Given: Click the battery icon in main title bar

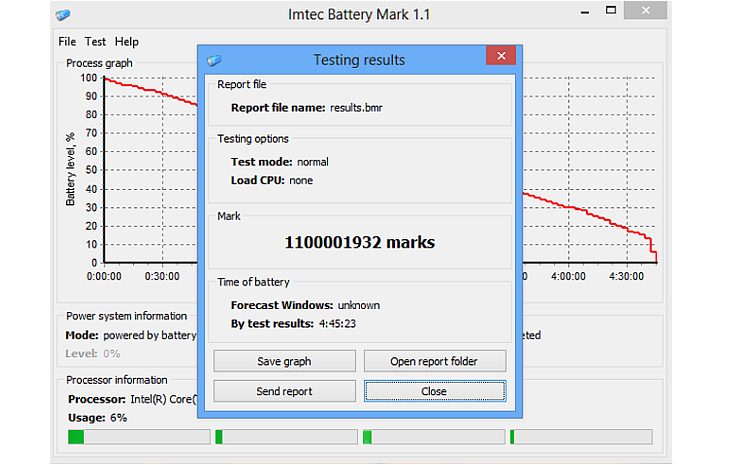Looking at the screenshot, I should coord(63,15).
